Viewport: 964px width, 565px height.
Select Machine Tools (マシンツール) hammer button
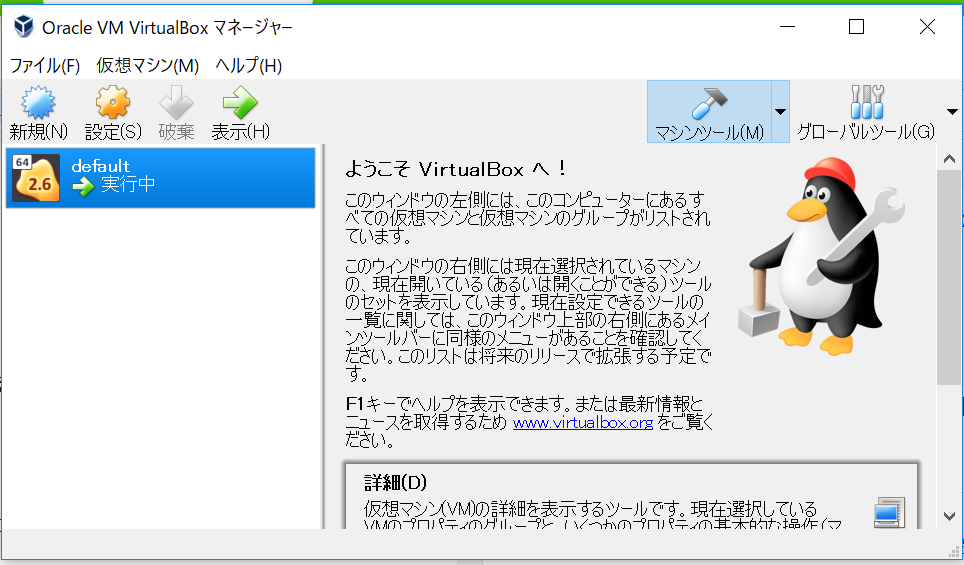(709, 112)
